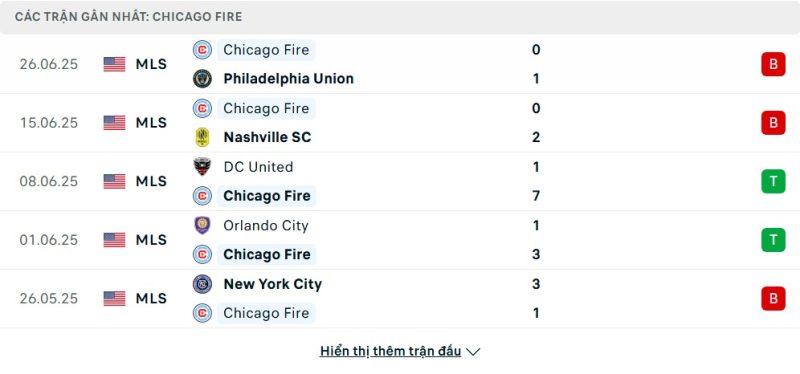This screenshot has width=800, height=374.
Task: Click the green T badge for 01.06.25 match
Action: (x=773, y=240)
